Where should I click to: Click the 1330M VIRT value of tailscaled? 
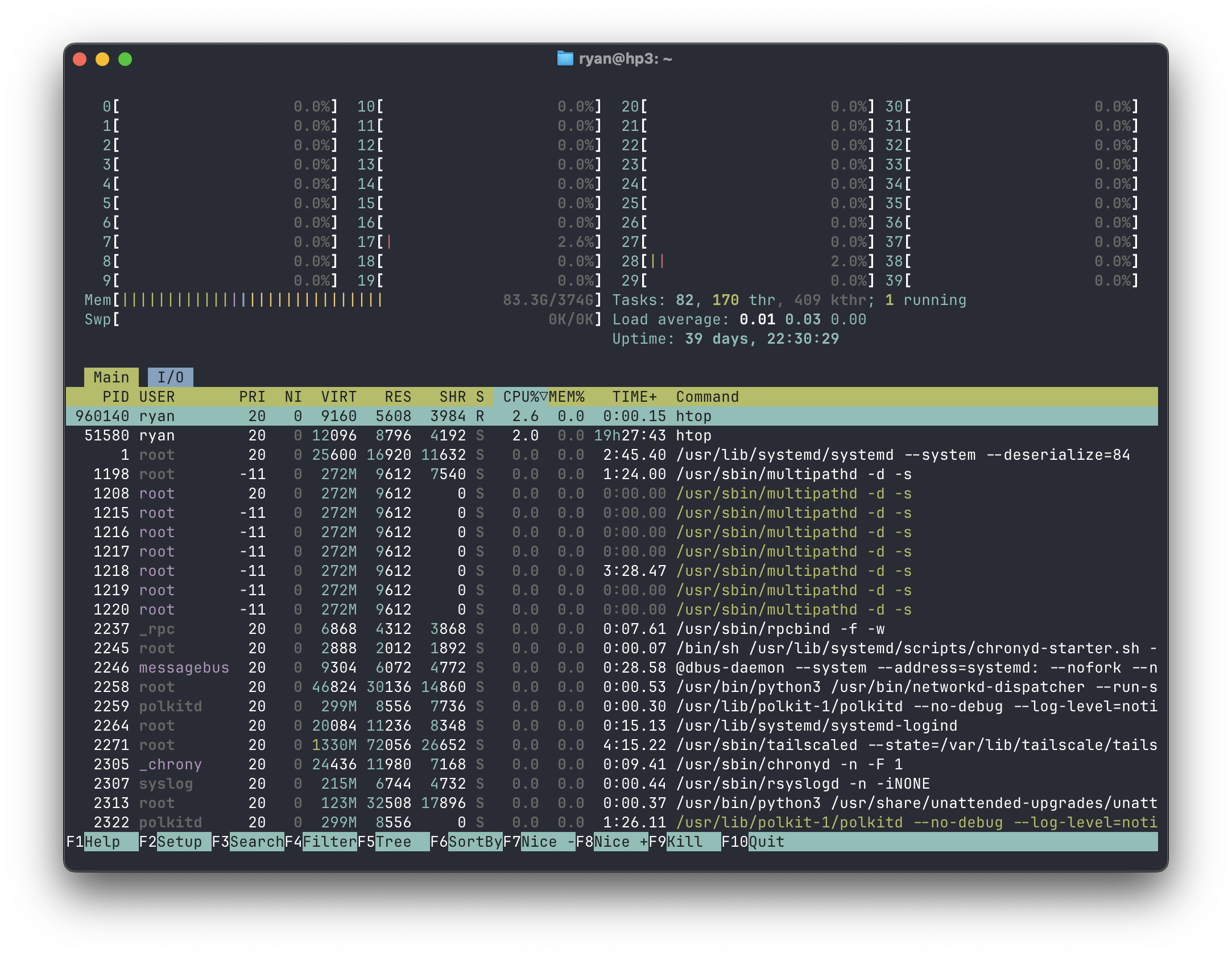coord(334,745)
